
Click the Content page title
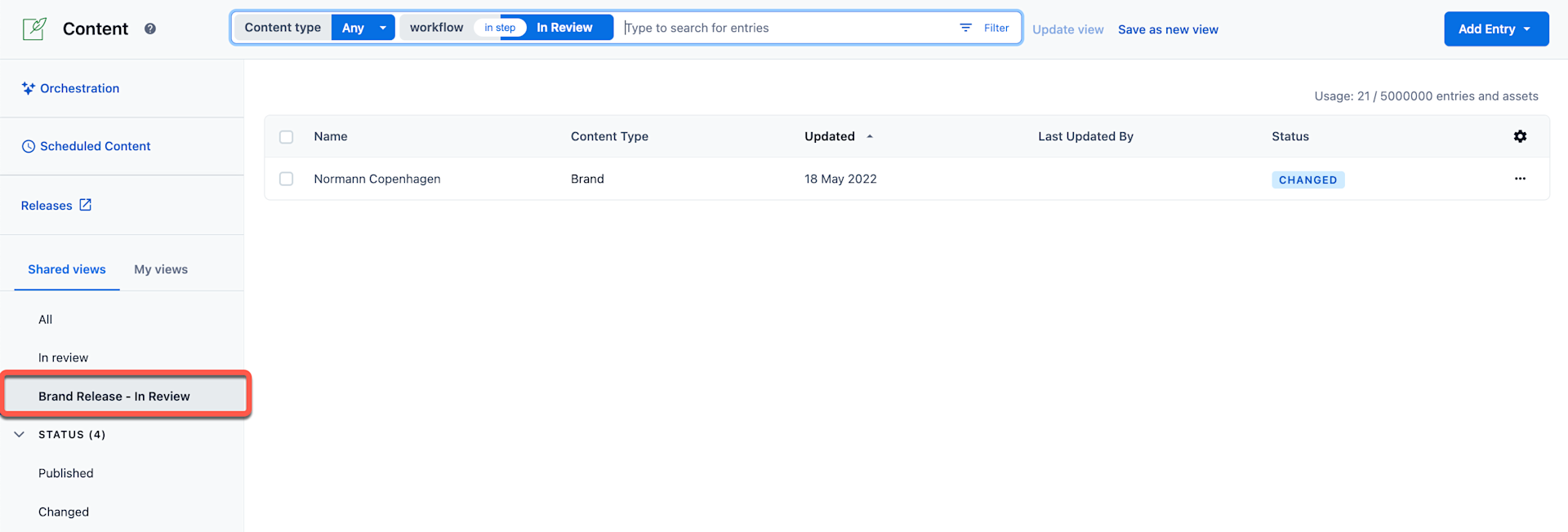(96, 29)
